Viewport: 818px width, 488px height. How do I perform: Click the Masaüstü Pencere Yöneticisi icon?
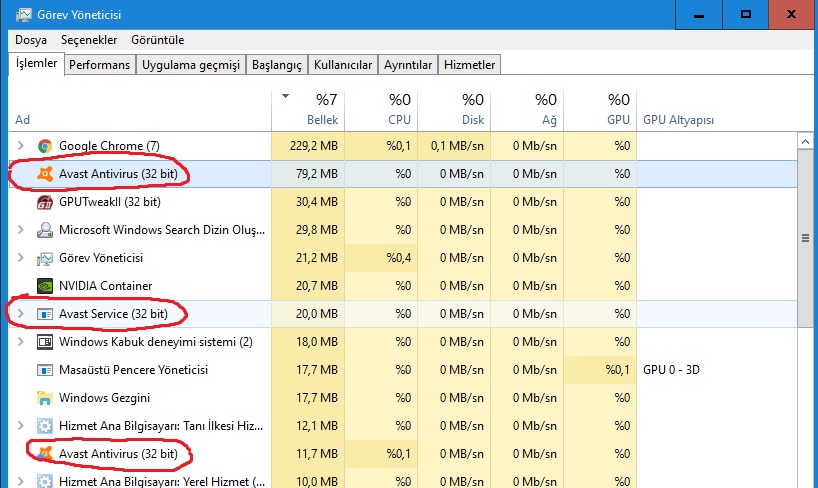pos(45,370)
